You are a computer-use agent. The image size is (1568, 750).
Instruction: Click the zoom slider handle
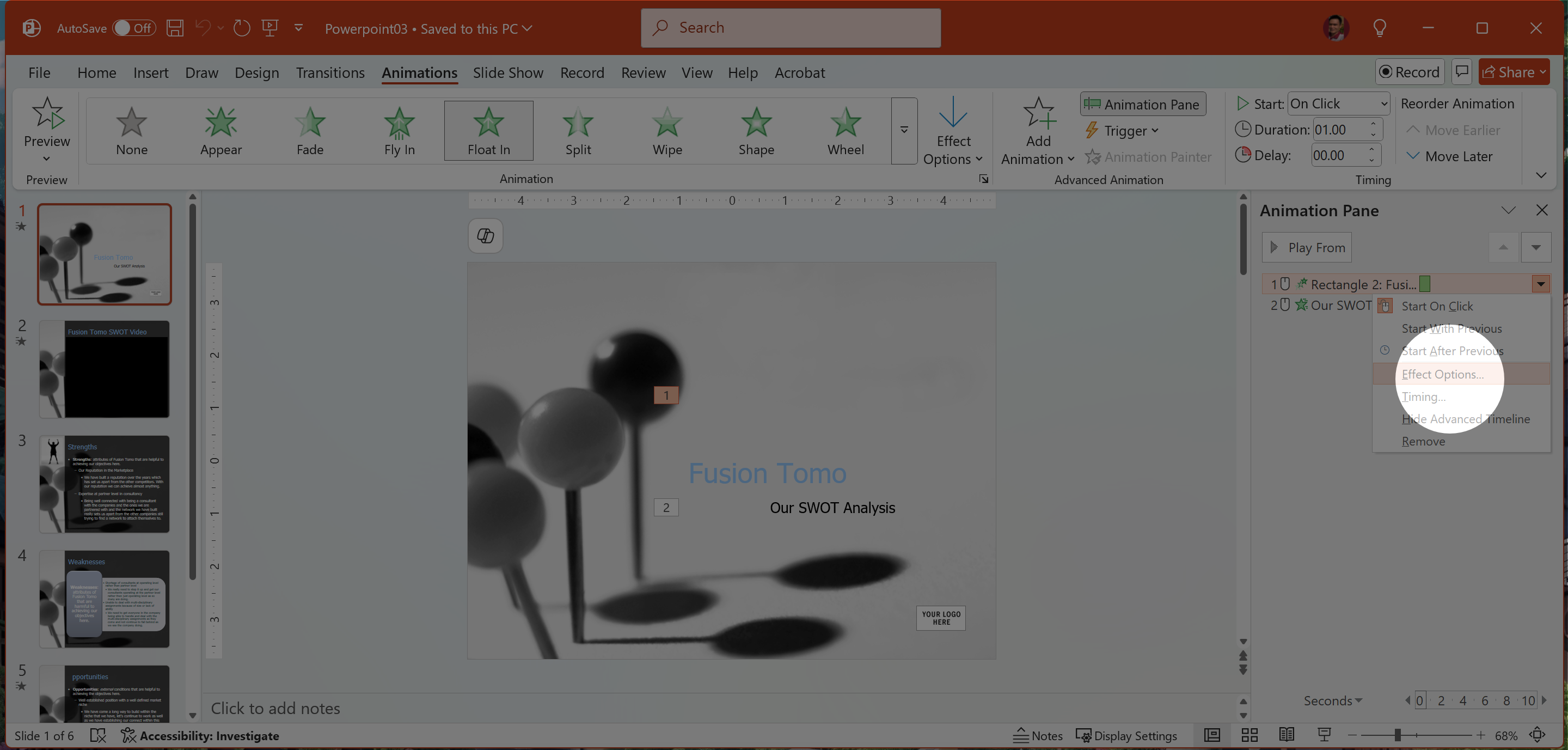point(1397,735)
